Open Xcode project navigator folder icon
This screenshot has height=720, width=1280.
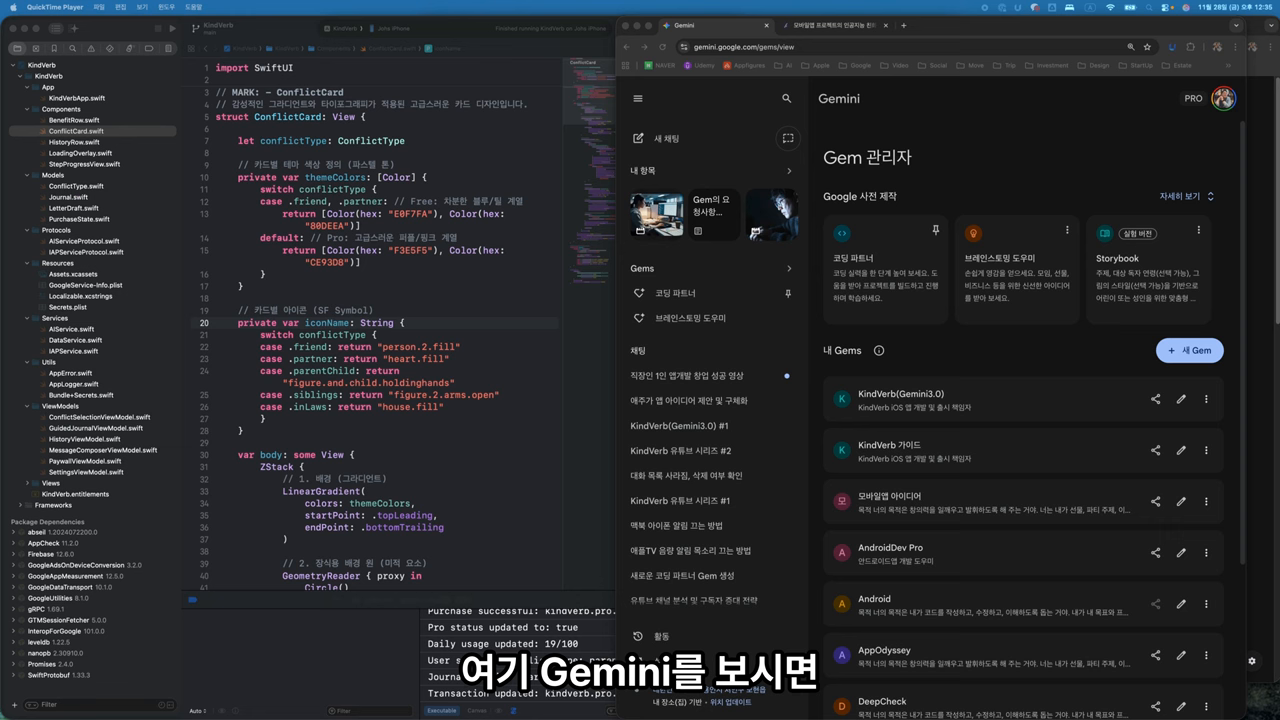pyautogui.click(x=17, y=48)
